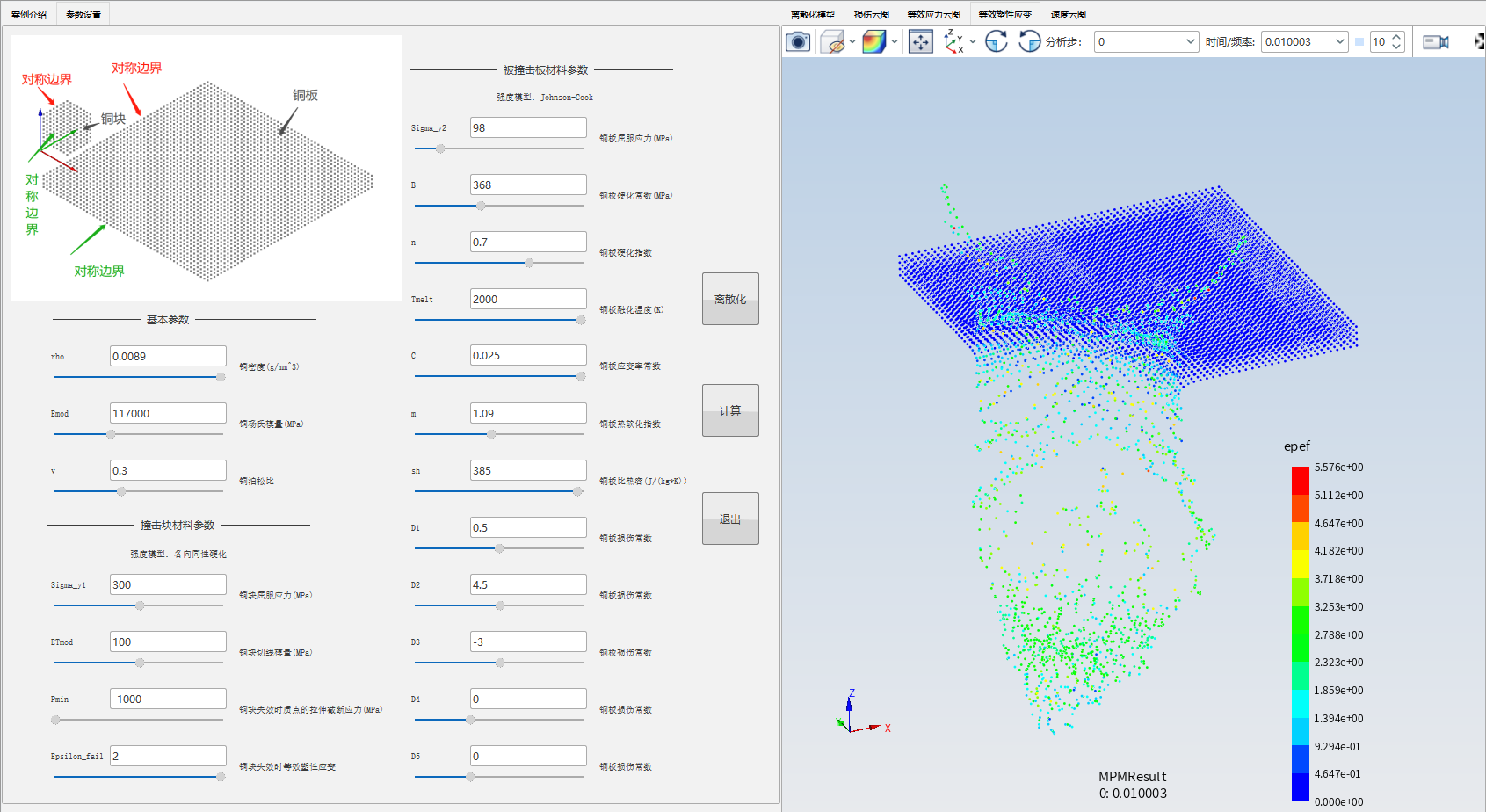1486x812 pixels.
Task: Click the show/hide model box icon
Action: pos(831,41)
